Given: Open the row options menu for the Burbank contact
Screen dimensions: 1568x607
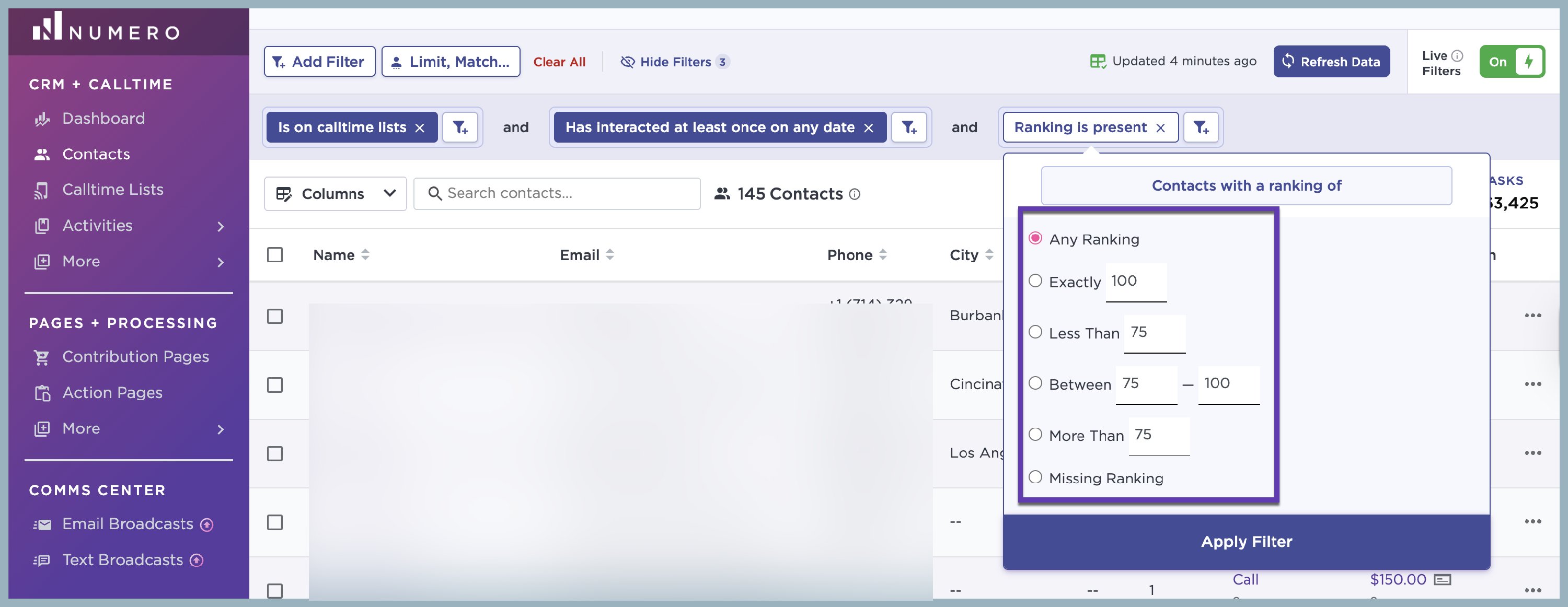Looking at the screenshot, I should click(x=1532, y=315).
